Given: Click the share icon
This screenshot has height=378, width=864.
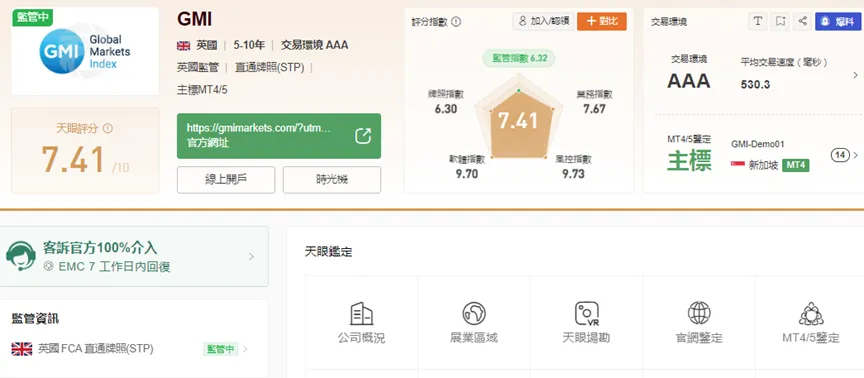Looking at the screenshot, I should coord(802,21).
